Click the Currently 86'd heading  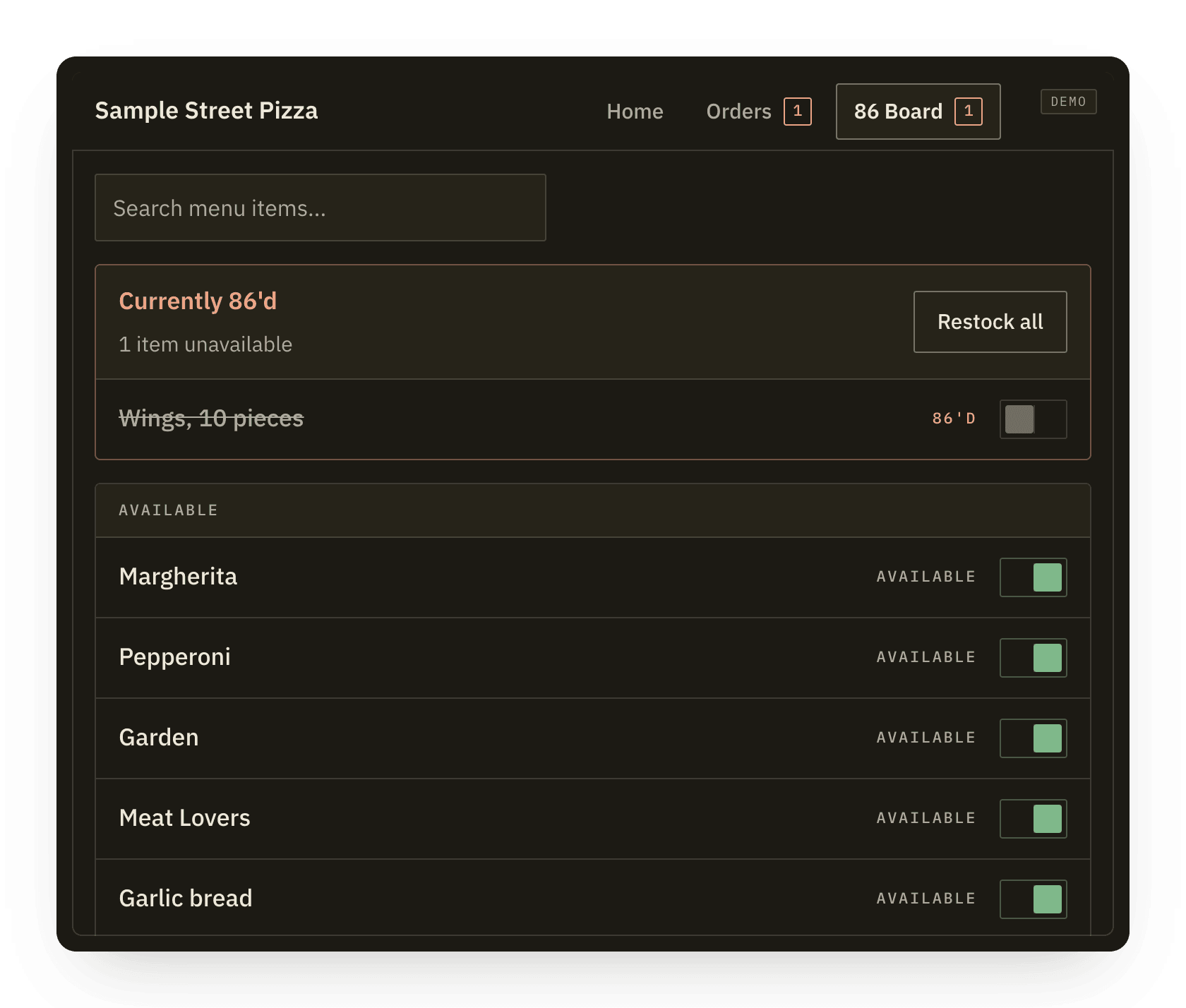[198, 301]
